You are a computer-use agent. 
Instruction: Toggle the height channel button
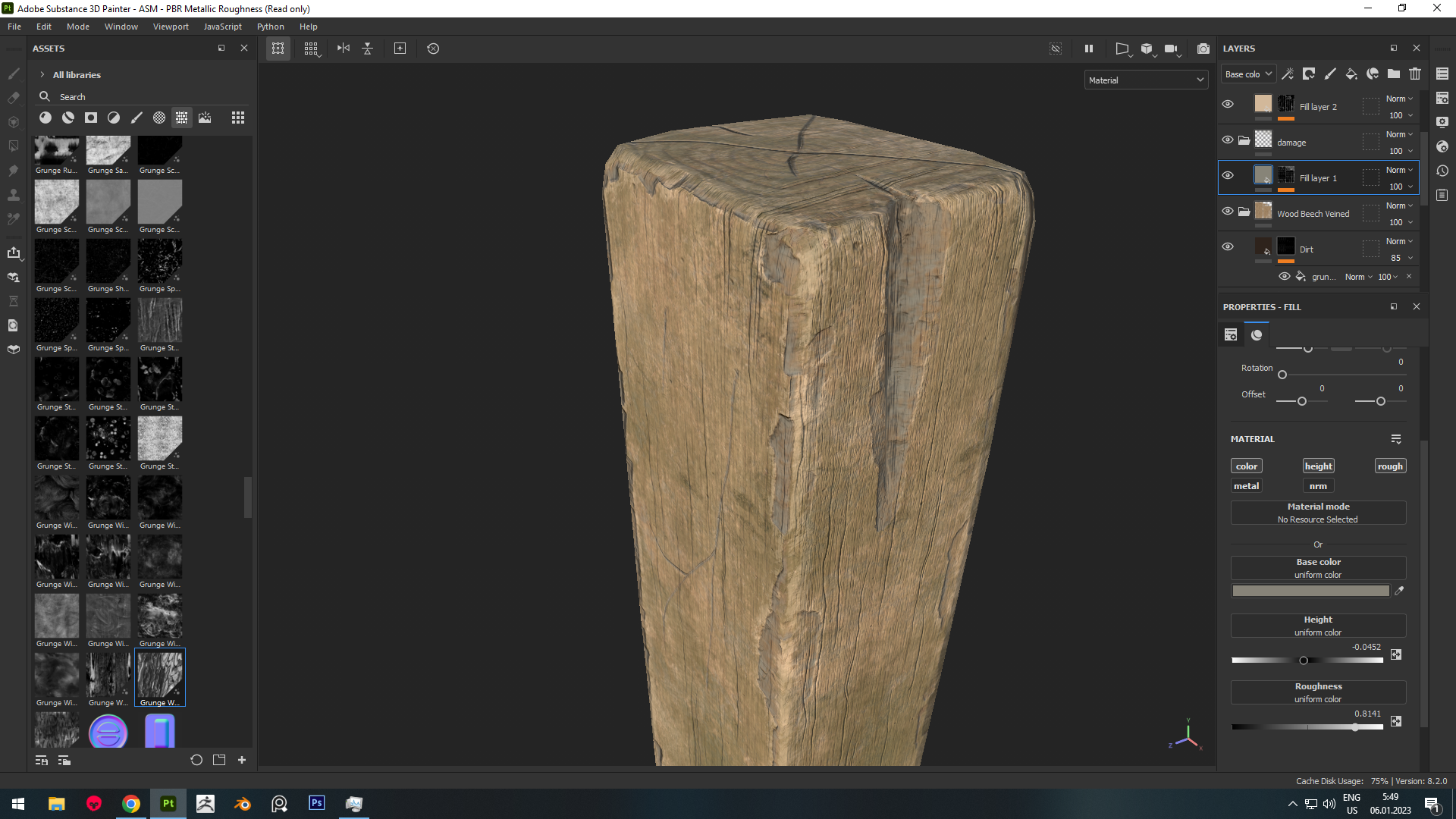click(x=1318, y=466)
